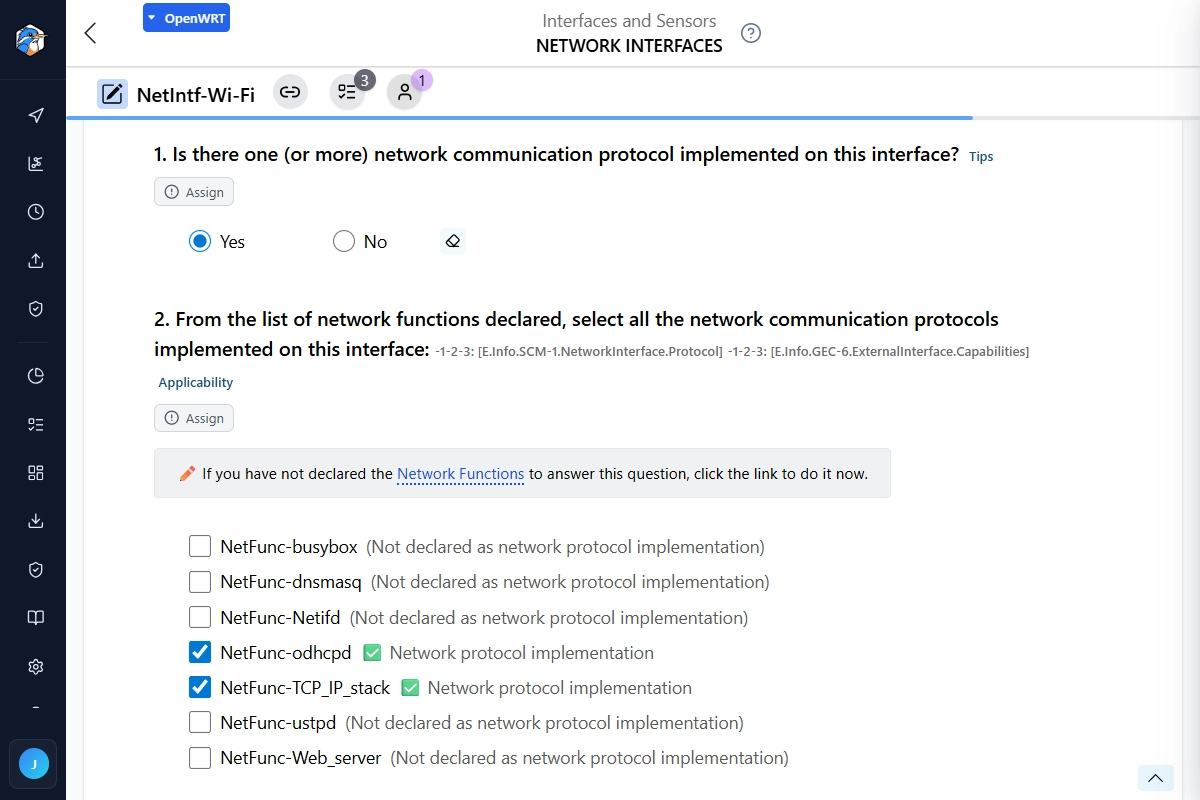Select the Yes radio button

(200, 241)
